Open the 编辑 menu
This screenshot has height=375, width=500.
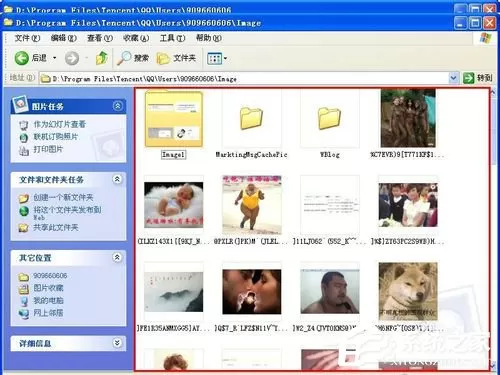pos(63,38)
